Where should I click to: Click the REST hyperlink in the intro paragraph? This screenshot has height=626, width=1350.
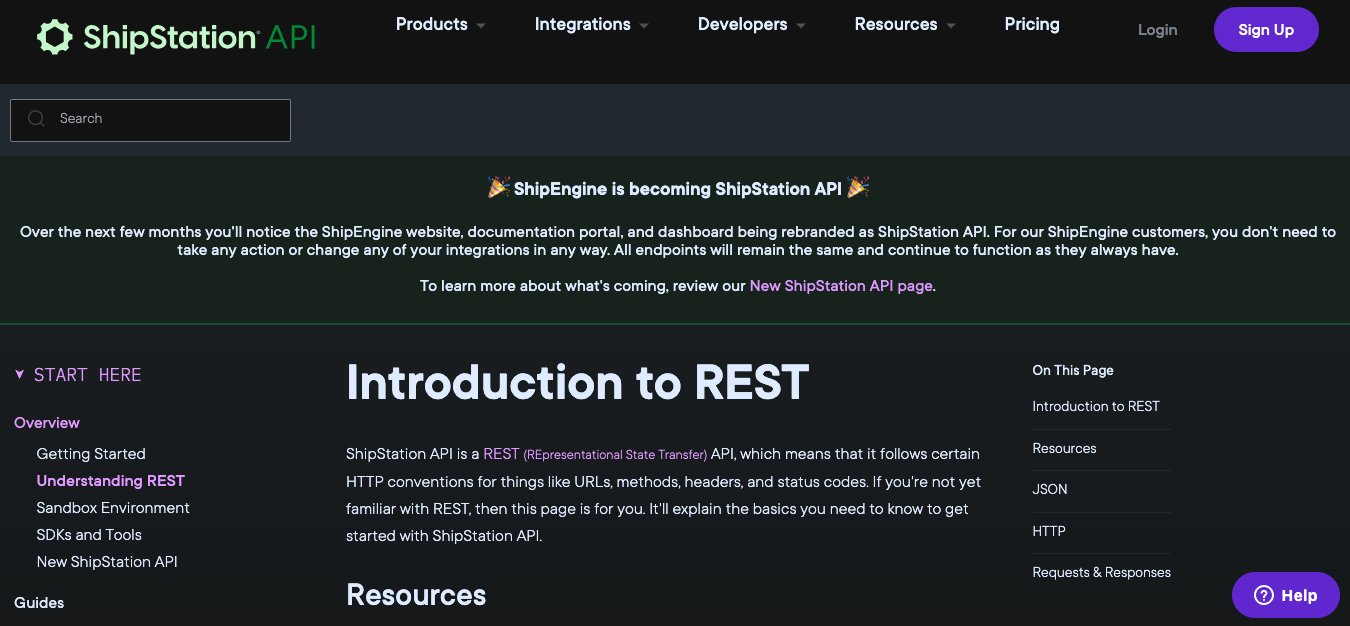click(x=501, y=454)
